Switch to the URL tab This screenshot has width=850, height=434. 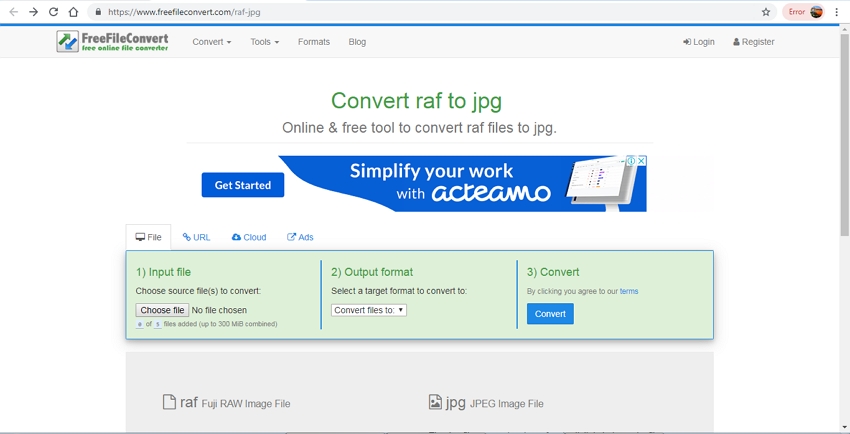196,237
